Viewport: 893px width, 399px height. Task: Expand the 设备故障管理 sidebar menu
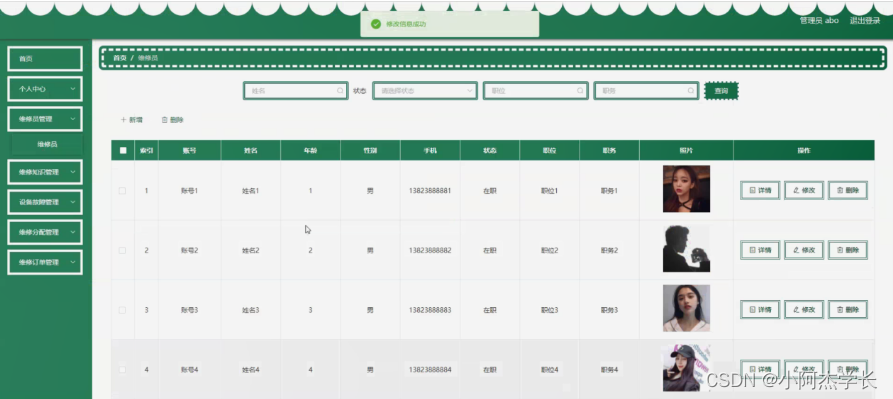pyautogui.click(x=45, y=202)
